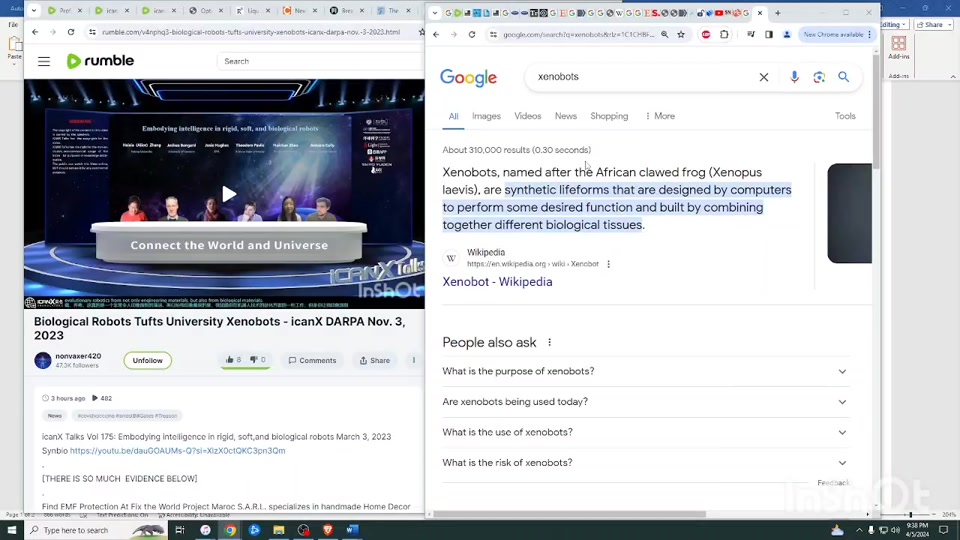The height and width of the screenshot is (540, 960).
Task: Open the More search filters dropdown
Action: (x=659, y=116)
